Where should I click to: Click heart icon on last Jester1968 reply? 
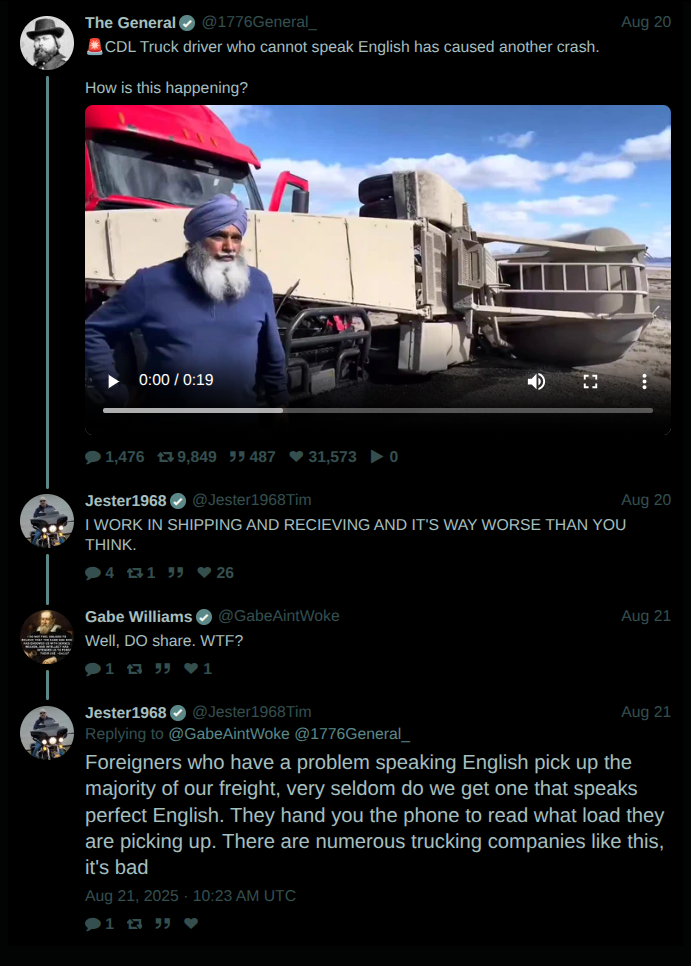(x=191, y=923)
